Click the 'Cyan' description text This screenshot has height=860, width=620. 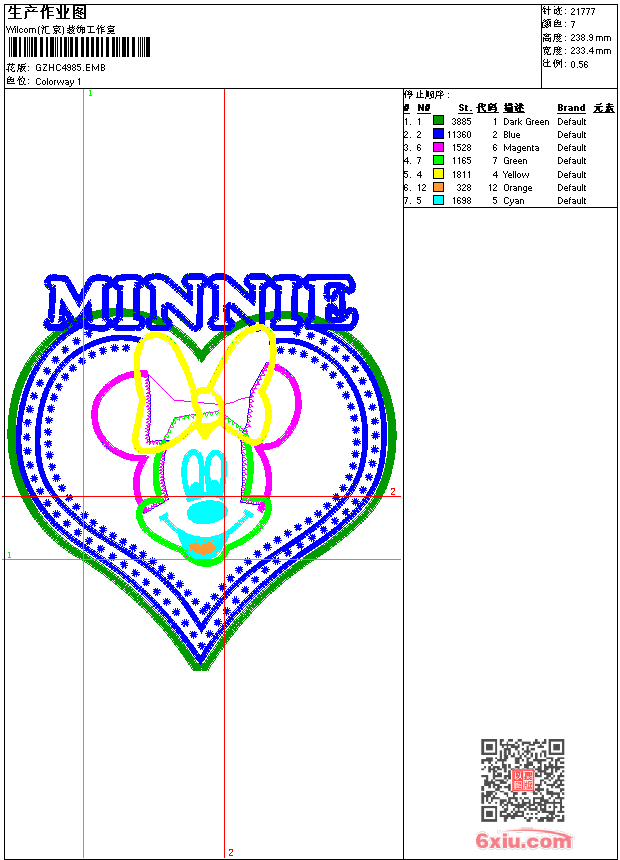tap(514, 201)
